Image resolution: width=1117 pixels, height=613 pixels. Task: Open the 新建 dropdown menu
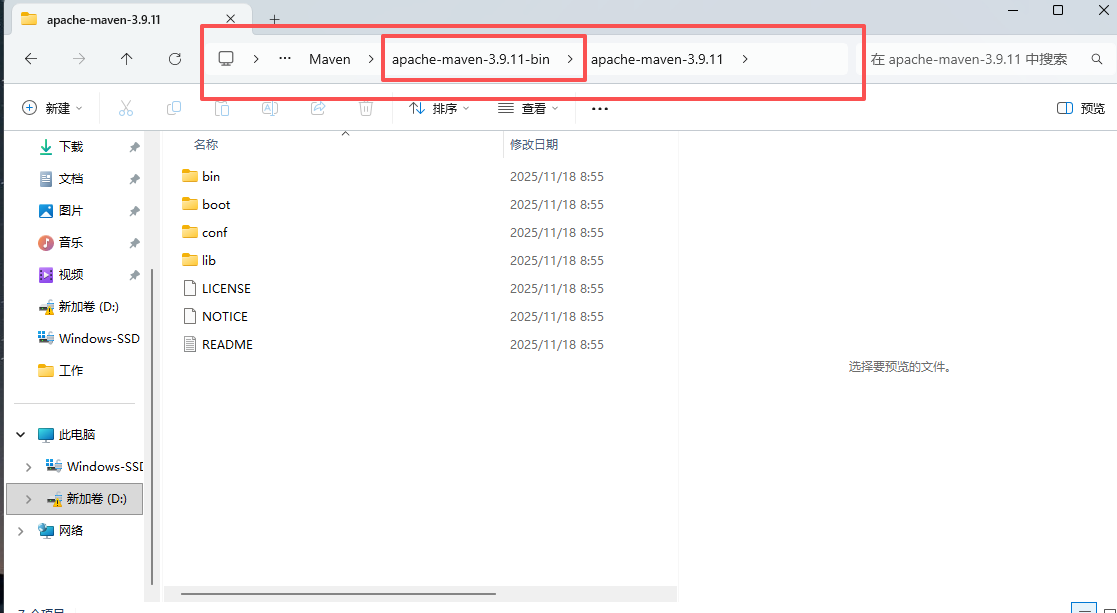click(x=52, y=108)
